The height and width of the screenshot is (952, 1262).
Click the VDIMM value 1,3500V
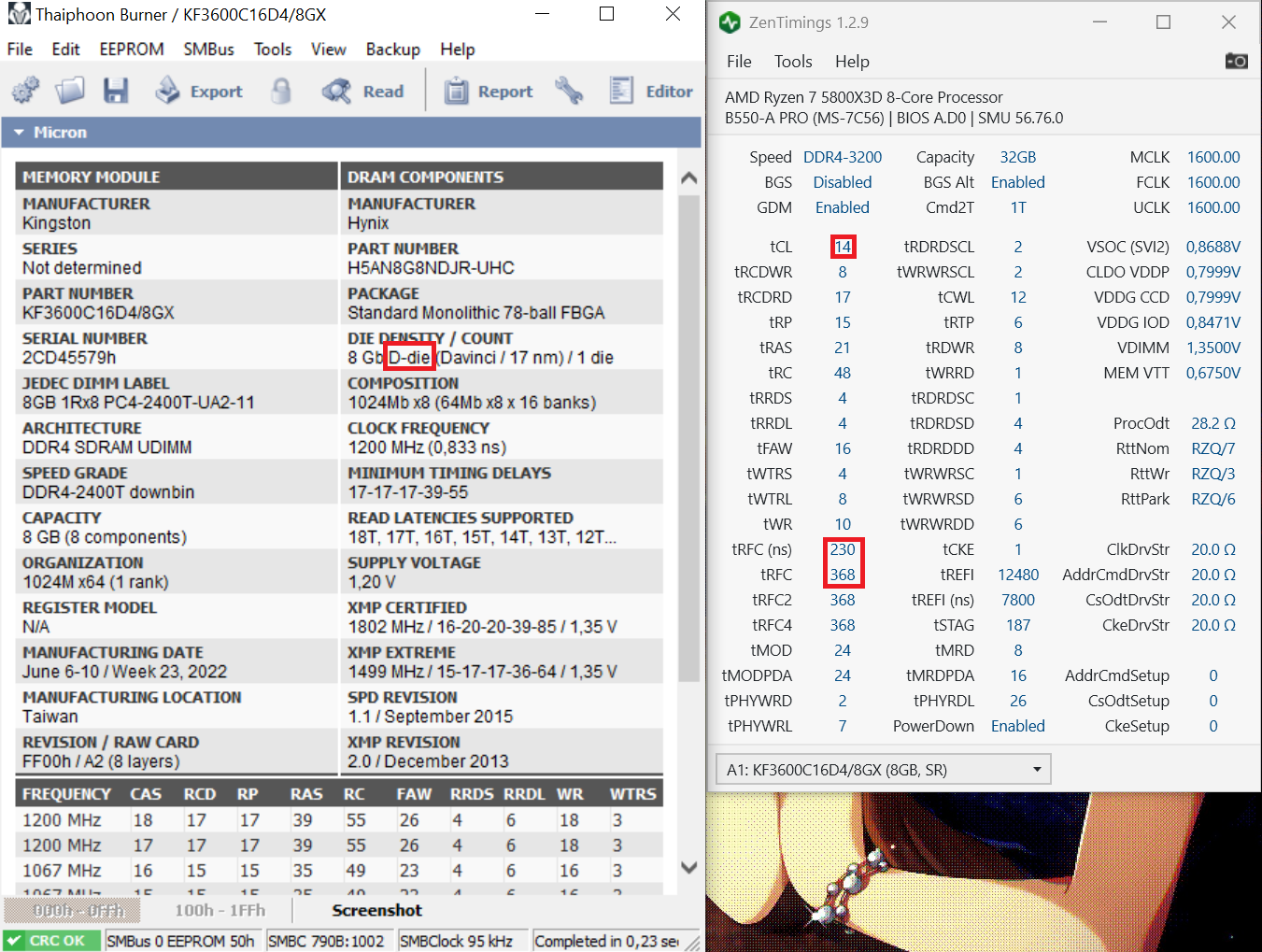coord(1213,348)
